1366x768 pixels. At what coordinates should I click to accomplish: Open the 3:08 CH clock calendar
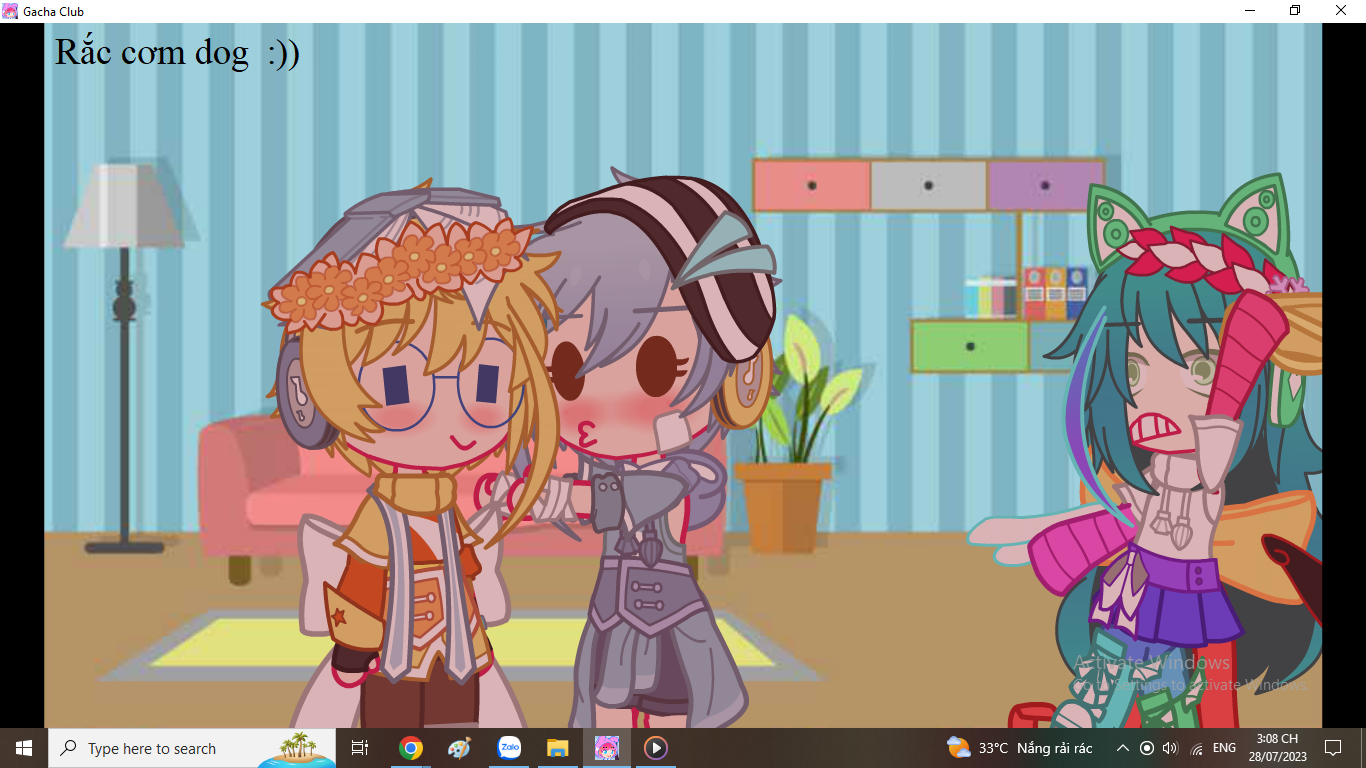[1277, 748]
